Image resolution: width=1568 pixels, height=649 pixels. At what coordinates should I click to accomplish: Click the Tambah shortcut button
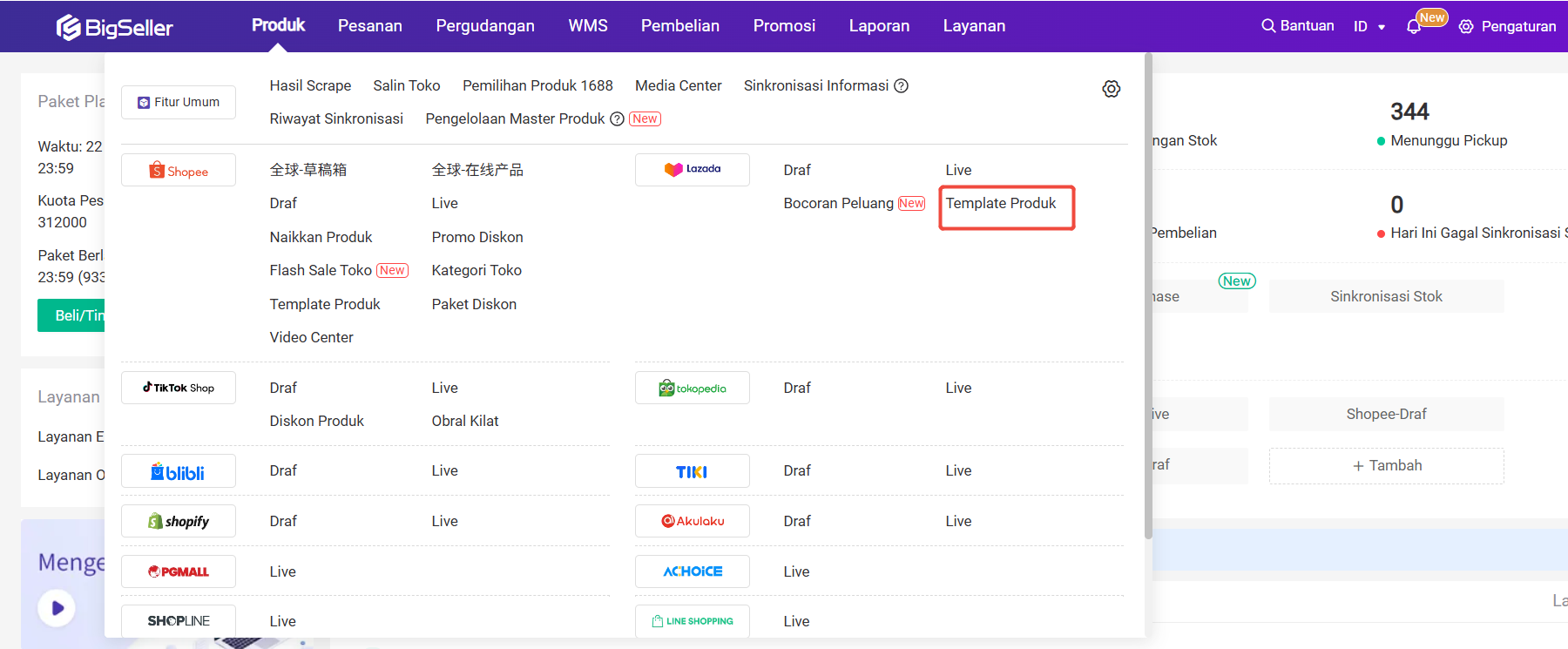[x=1386, y=466]
